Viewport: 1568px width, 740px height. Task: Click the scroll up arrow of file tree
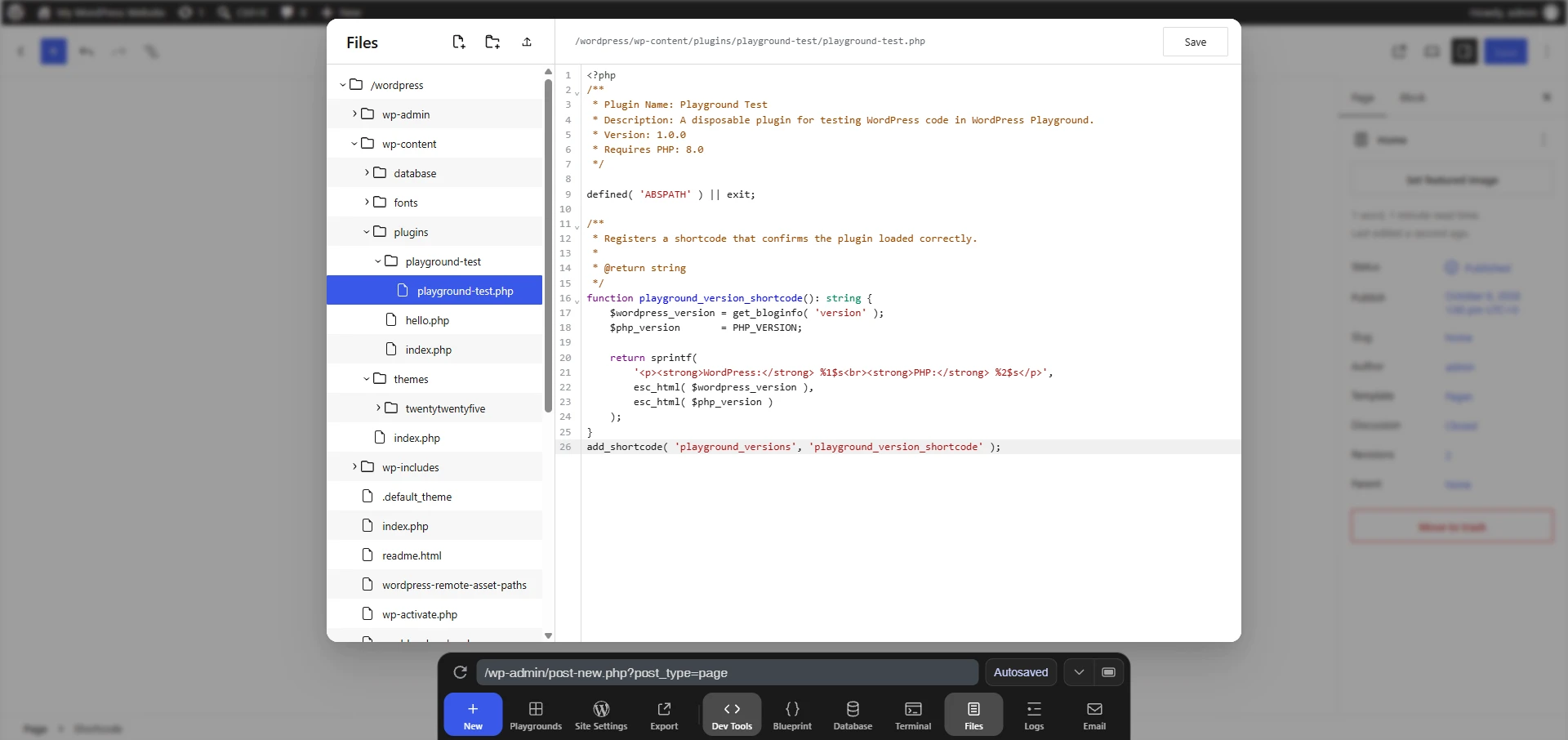coord(548,72)
